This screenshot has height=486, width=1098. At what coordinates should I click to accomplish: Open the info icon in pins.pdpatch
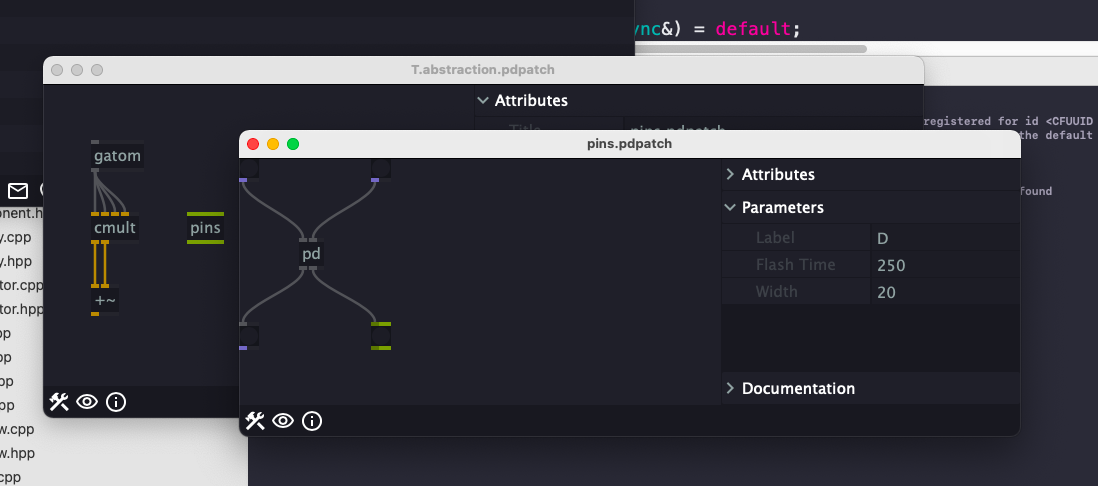[x=312, y=421]
